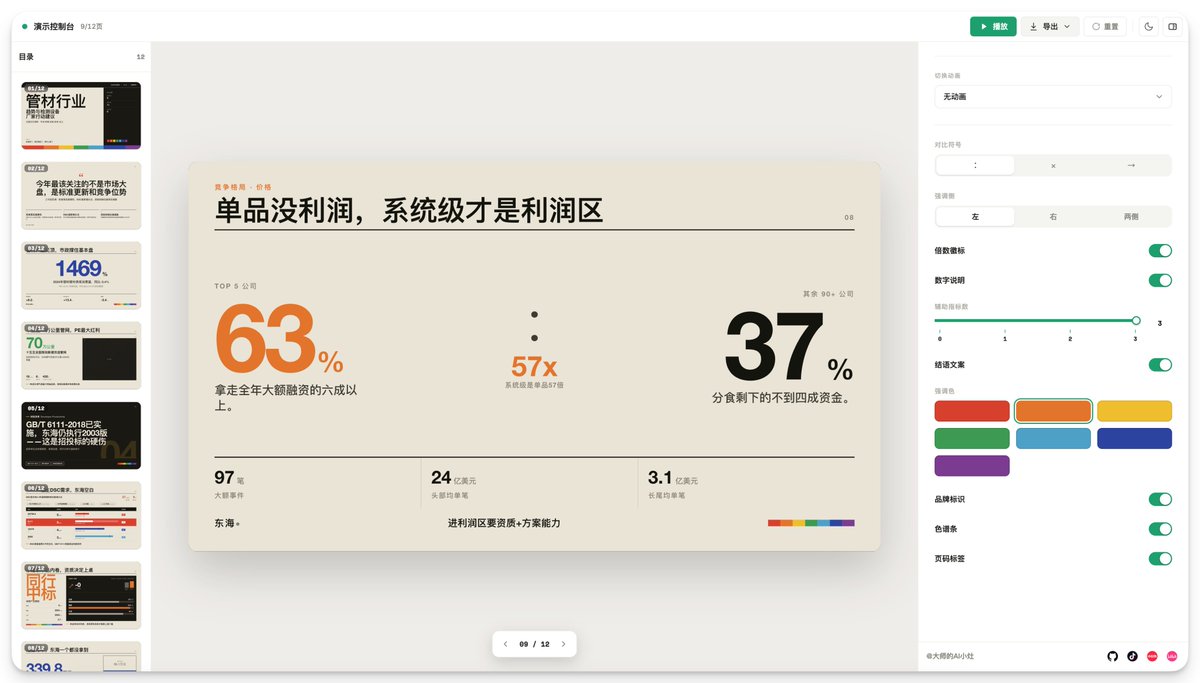Start the slideshow with 播放 button

click(x=993, y=27)
